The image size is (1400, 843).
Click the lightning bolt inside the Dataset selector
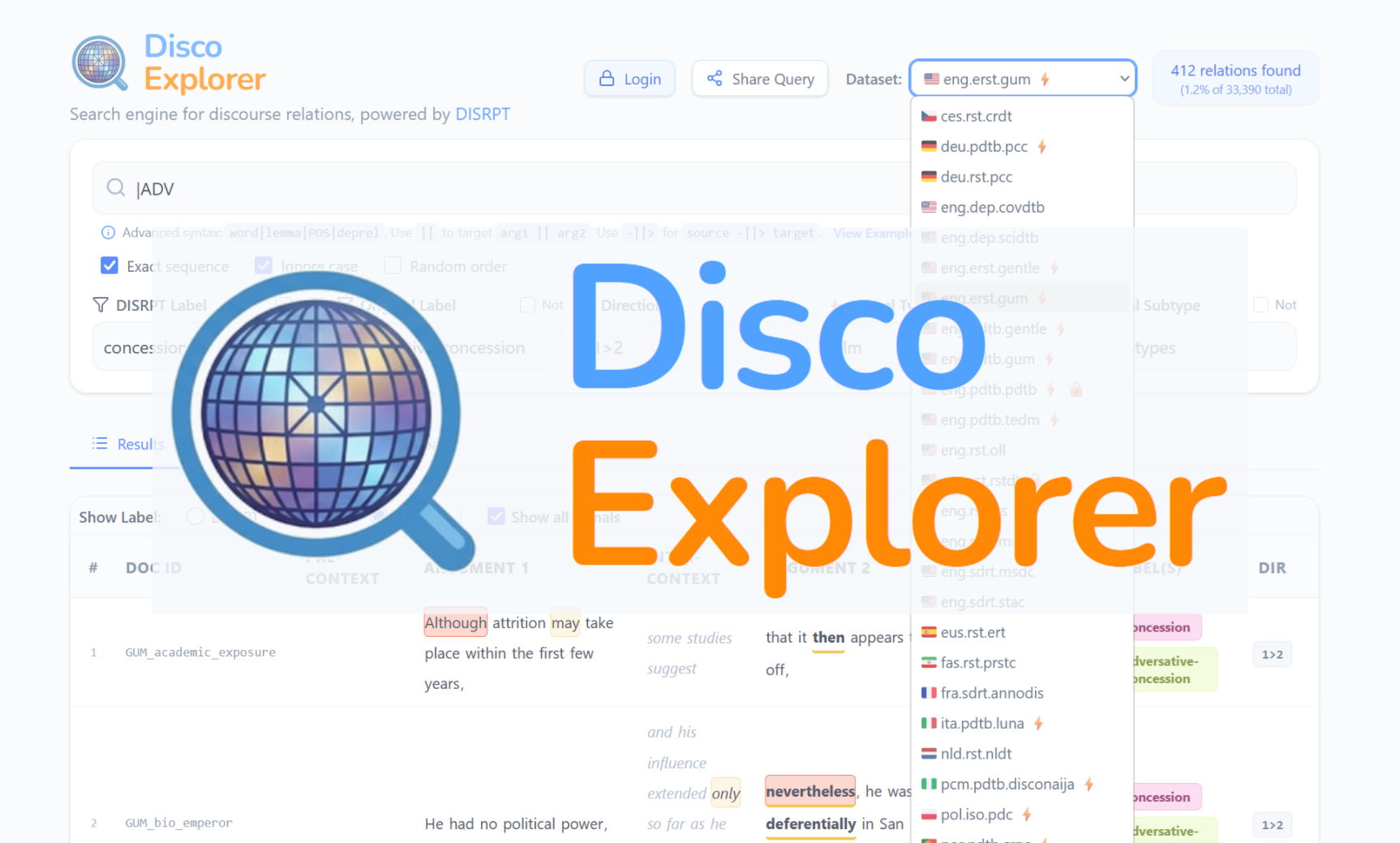click(1046, 80)
